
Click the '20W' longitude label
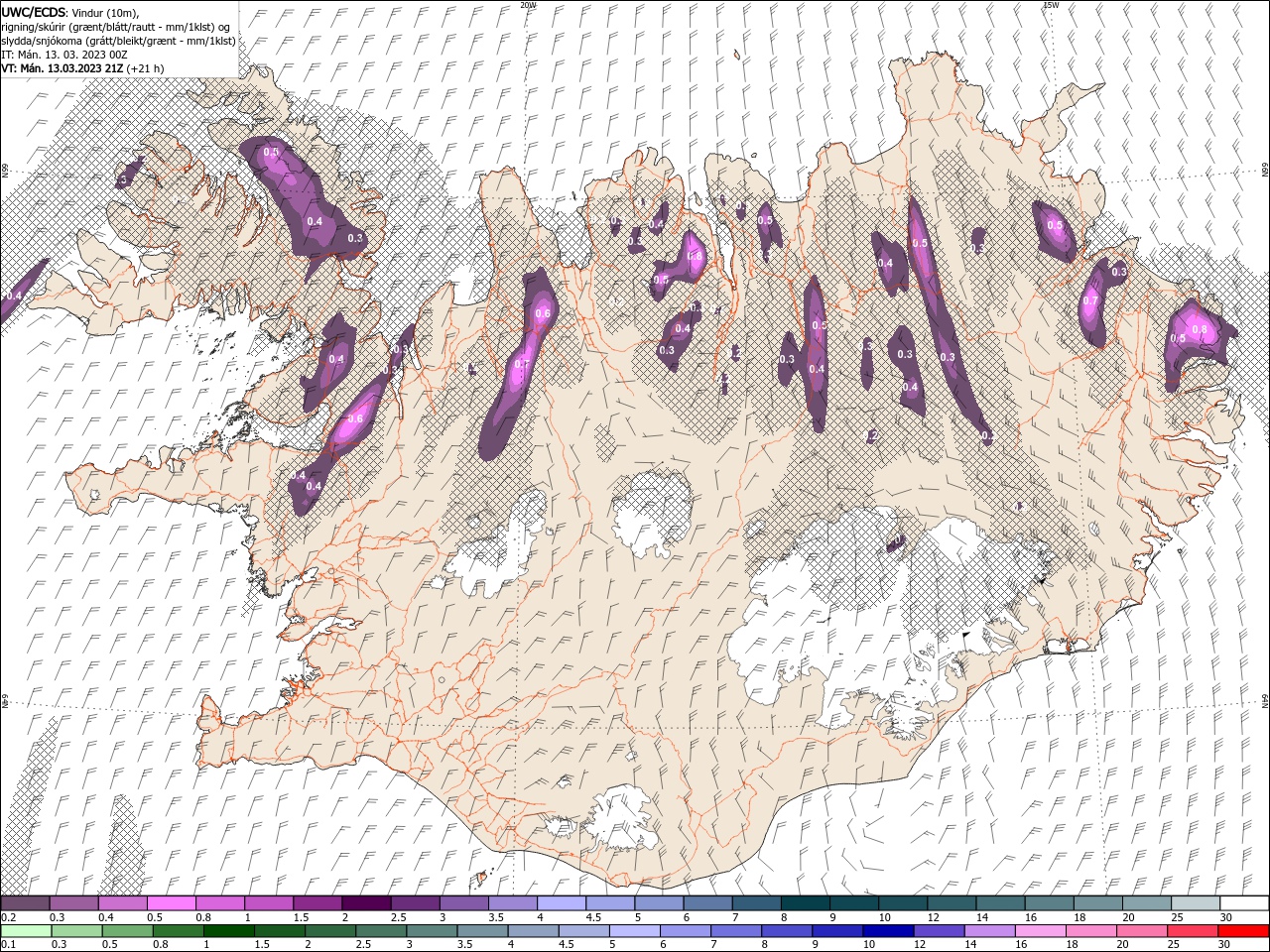point(528,5)
